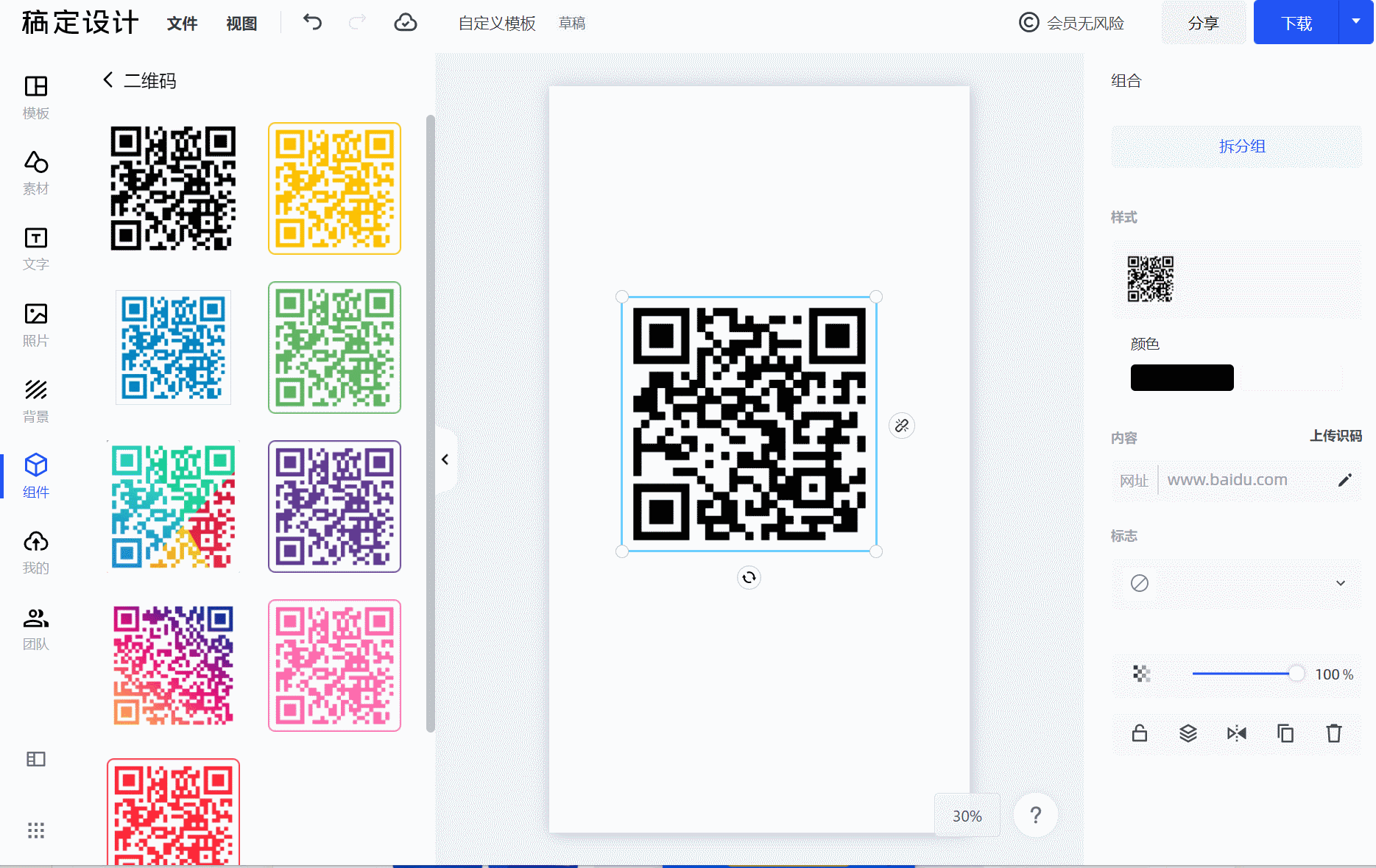Click the 100 % opacity value
The width and height of the screenshot is (1376, 868).
(x=1334, y=674)
